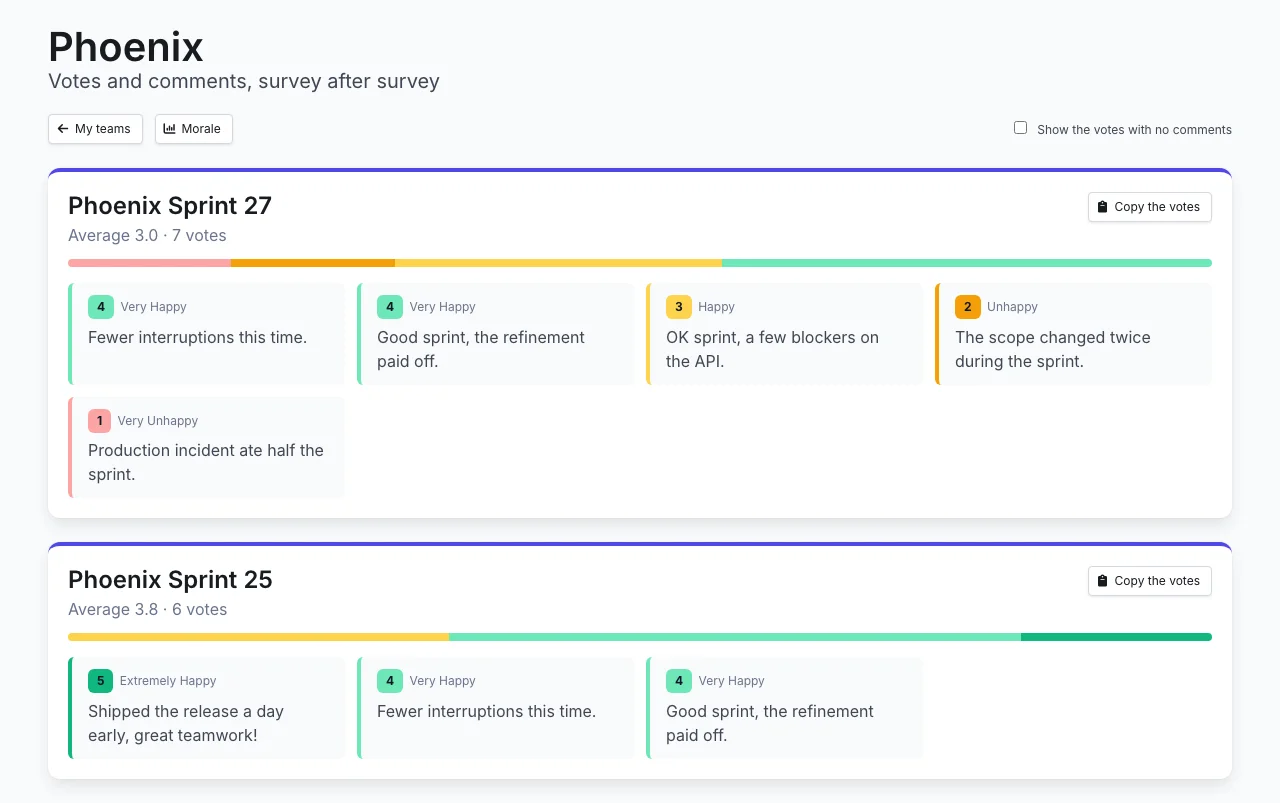Click the pink segment of Sprint 27's vote bar
The image size is (1280, 803).
coord(149,263)
